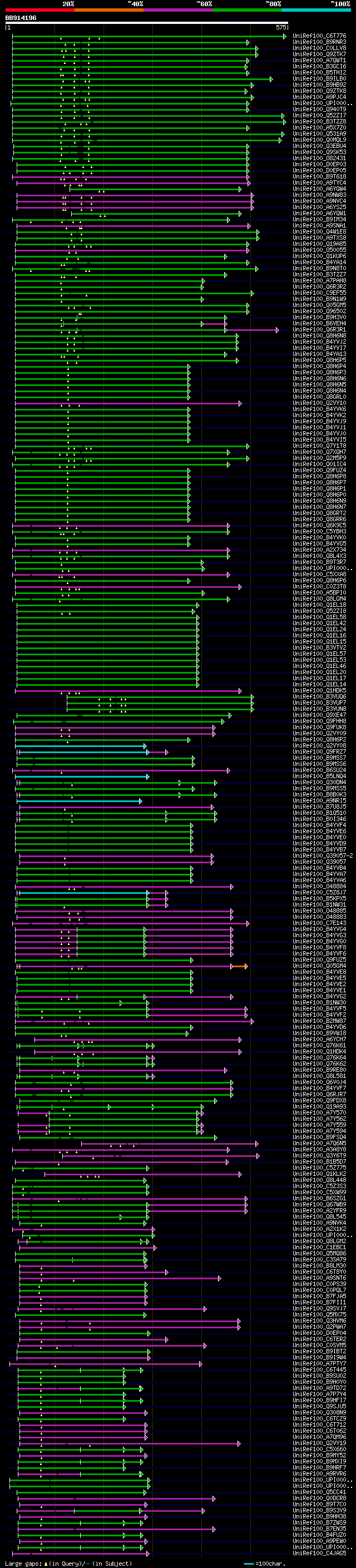Screen dimensions: 356x1568
Task: Click hit label UniRef100_B9IM34
Action: [319, 220]
